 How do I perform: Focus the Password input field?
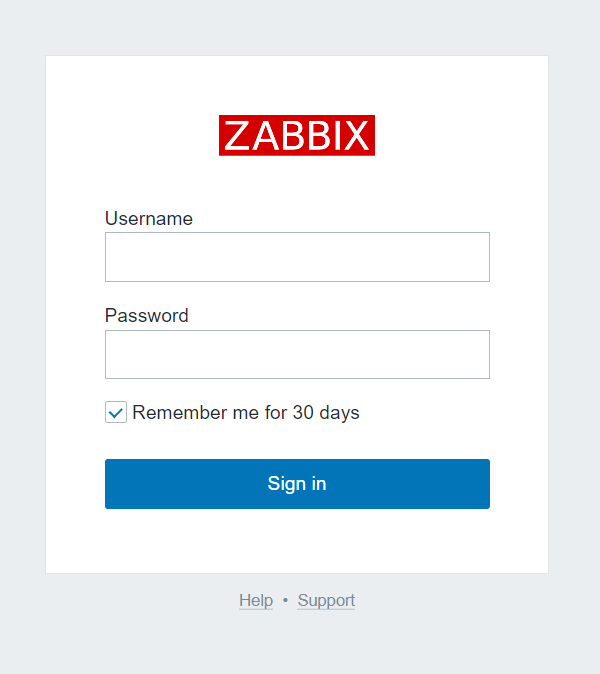click(x=297, y=355)
